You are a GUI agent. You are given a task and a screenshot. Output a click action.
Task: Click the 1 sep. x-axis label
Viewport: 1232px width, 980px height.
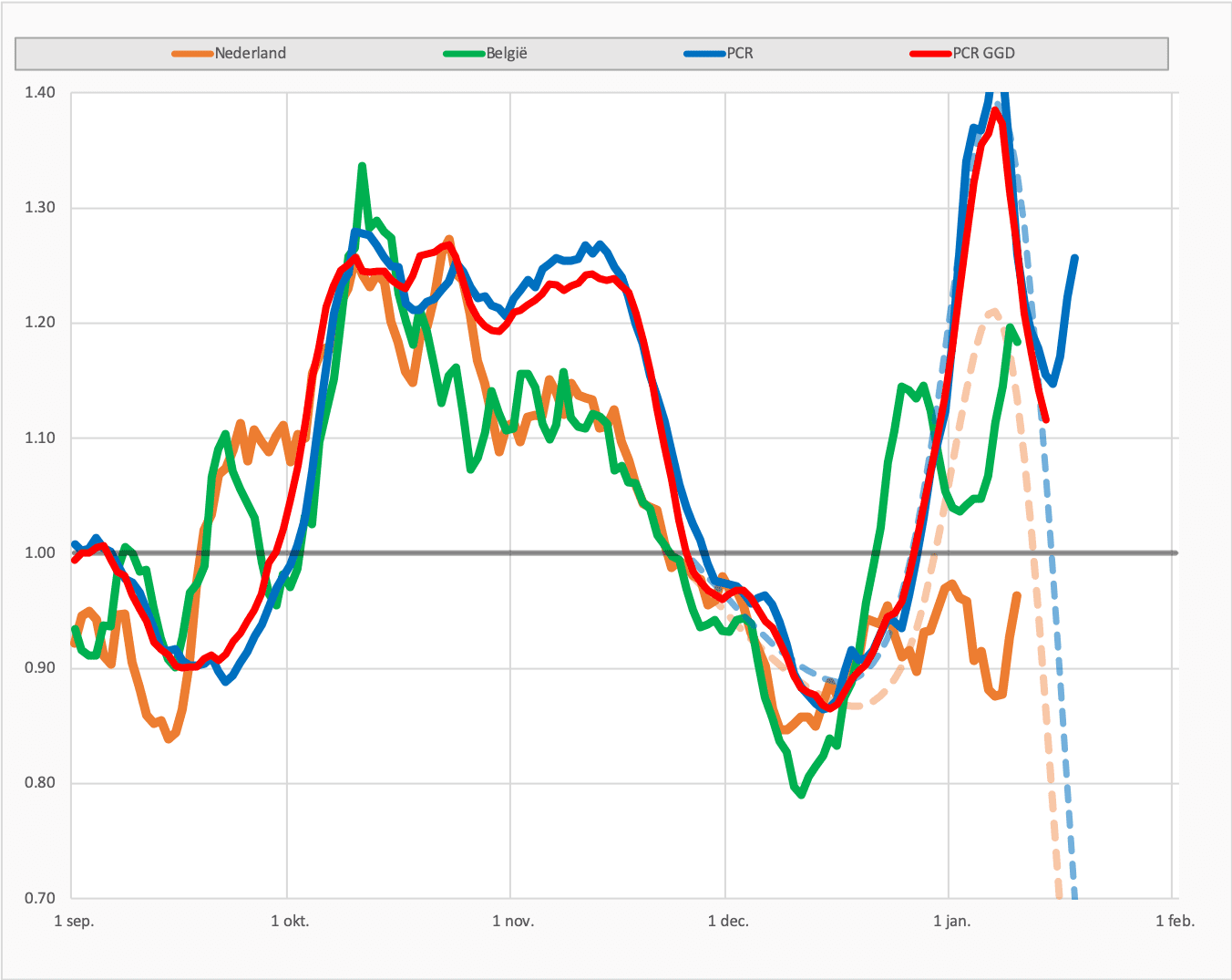tap(74, 921)
